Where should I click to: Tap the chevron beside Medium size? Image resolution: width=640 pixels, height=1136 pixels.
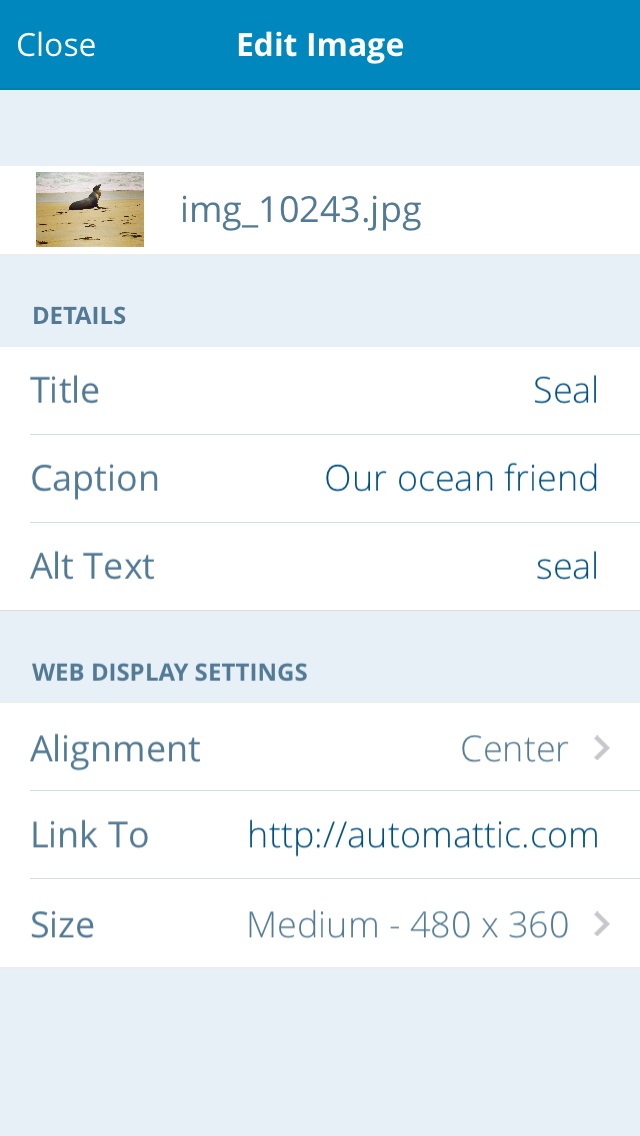(x=602, y=924)
